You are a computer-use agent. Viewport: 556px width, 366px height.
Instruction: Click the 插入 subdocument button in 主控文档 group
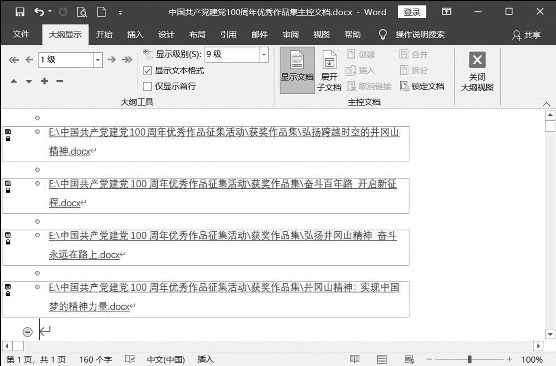pyautogui.click(x=360, y=70)
